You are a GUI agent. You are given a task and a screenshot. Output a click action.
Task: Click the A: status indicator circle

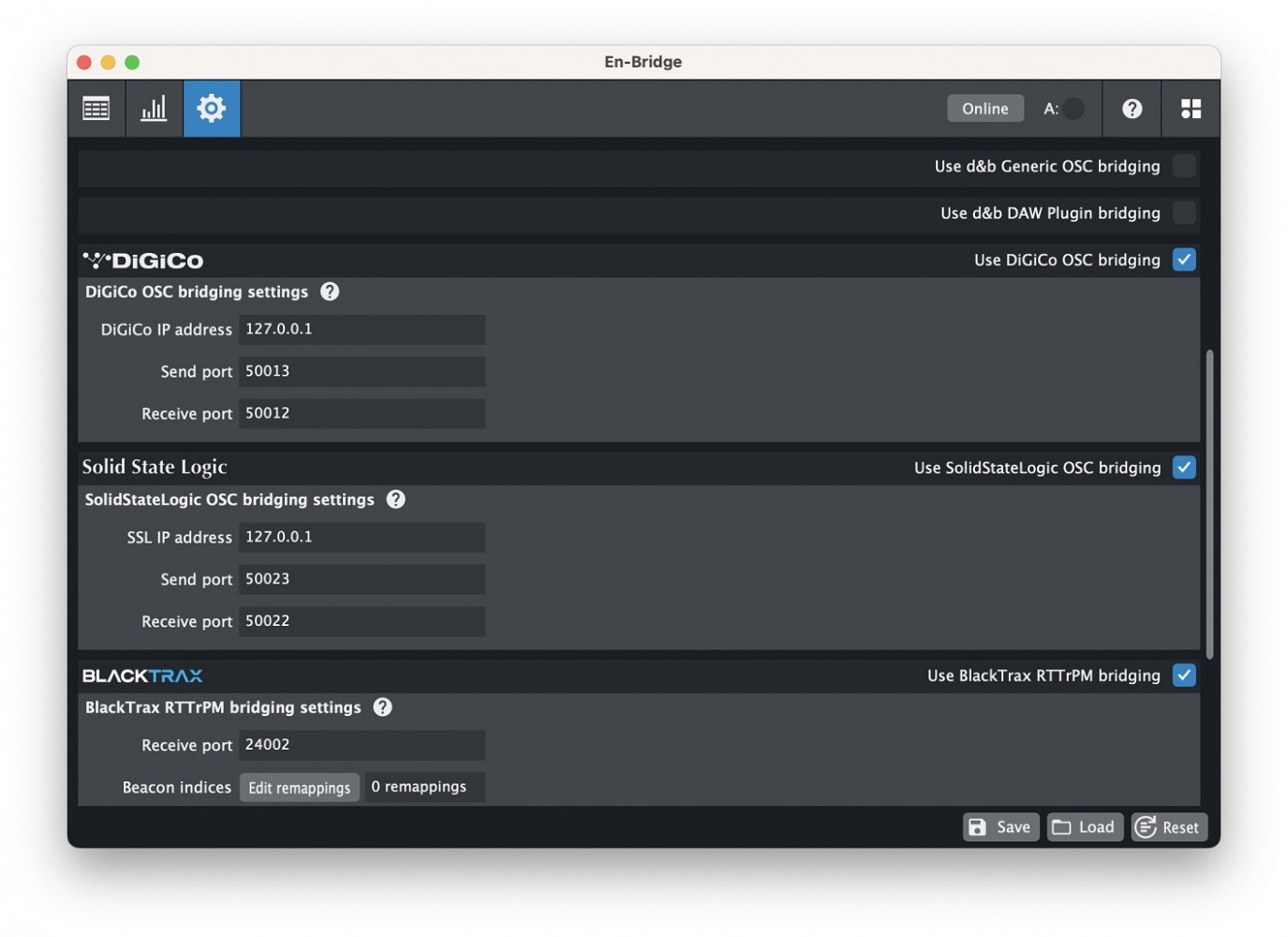pos(1073,109)
